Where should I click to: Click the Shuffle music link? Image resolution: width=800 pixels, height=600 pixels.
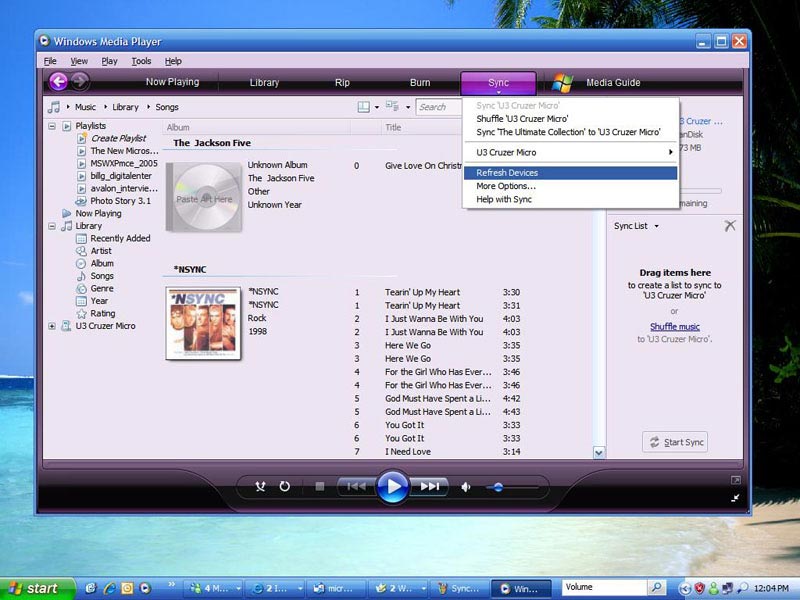[674, 327]
